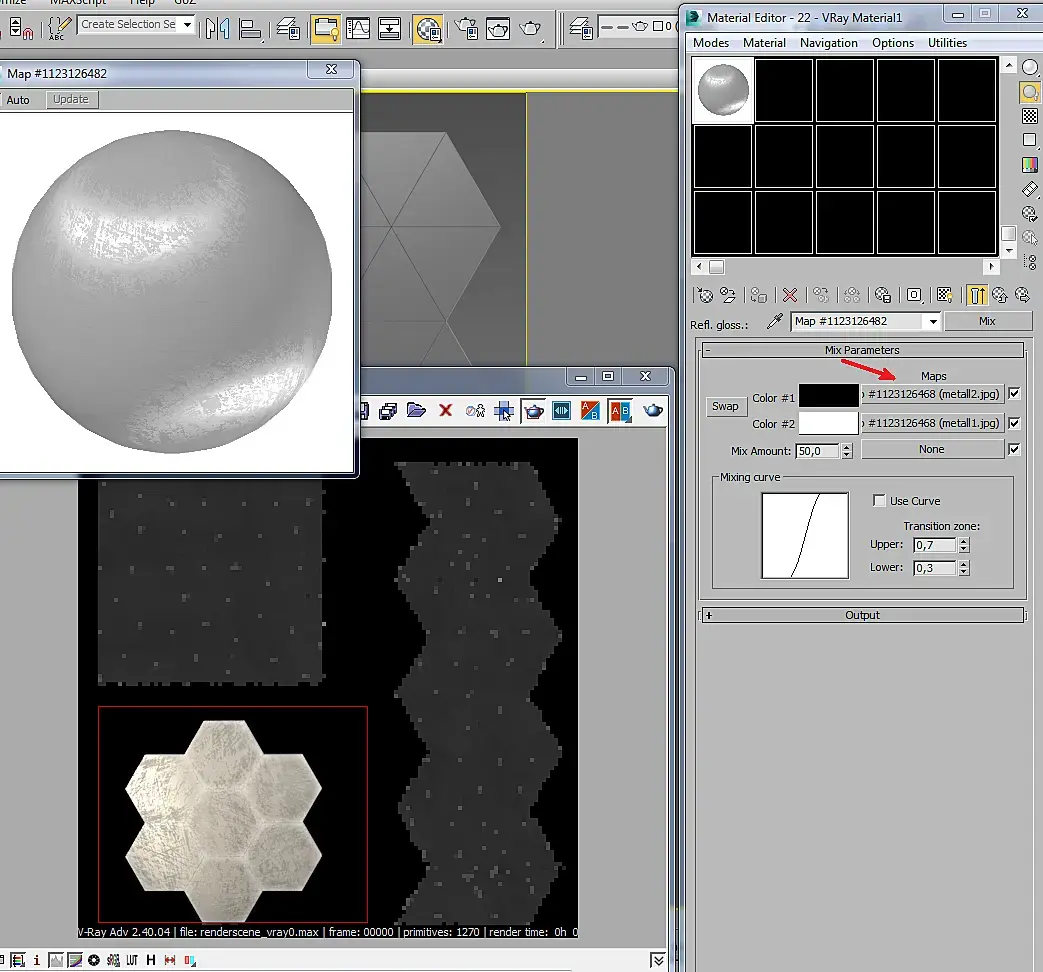Open the Utilities menu
Screen dimensions: 1043x972
point(947,43)
